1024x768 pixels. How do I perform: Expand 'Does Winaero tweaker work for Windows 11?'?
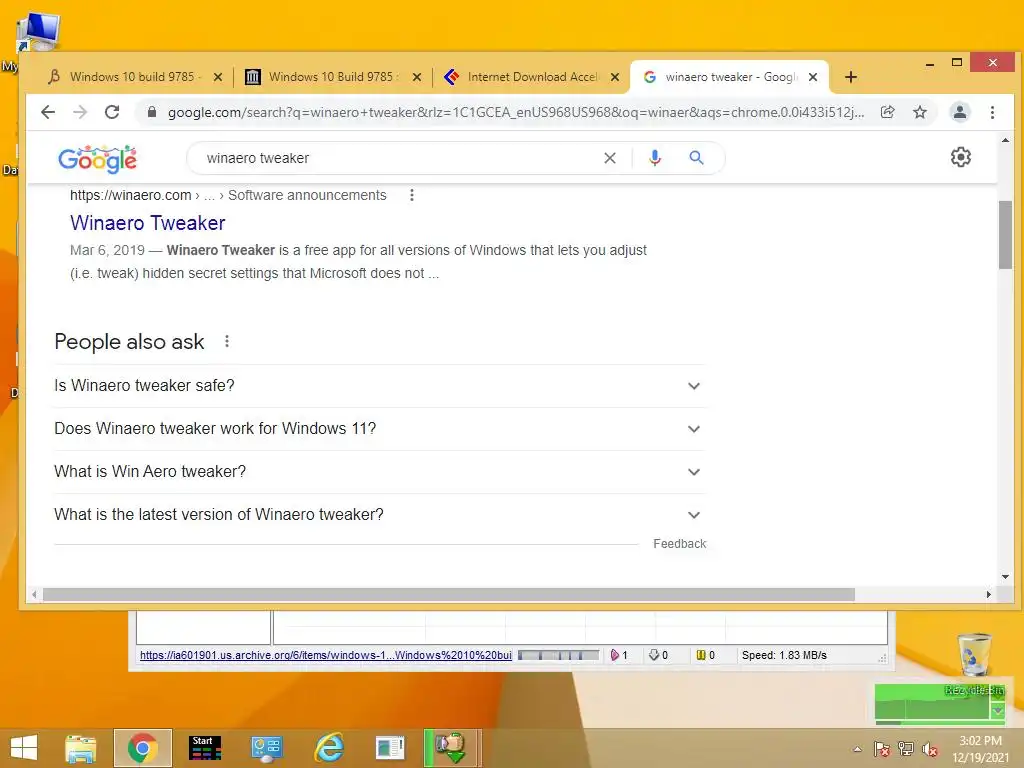click(379, 429)
